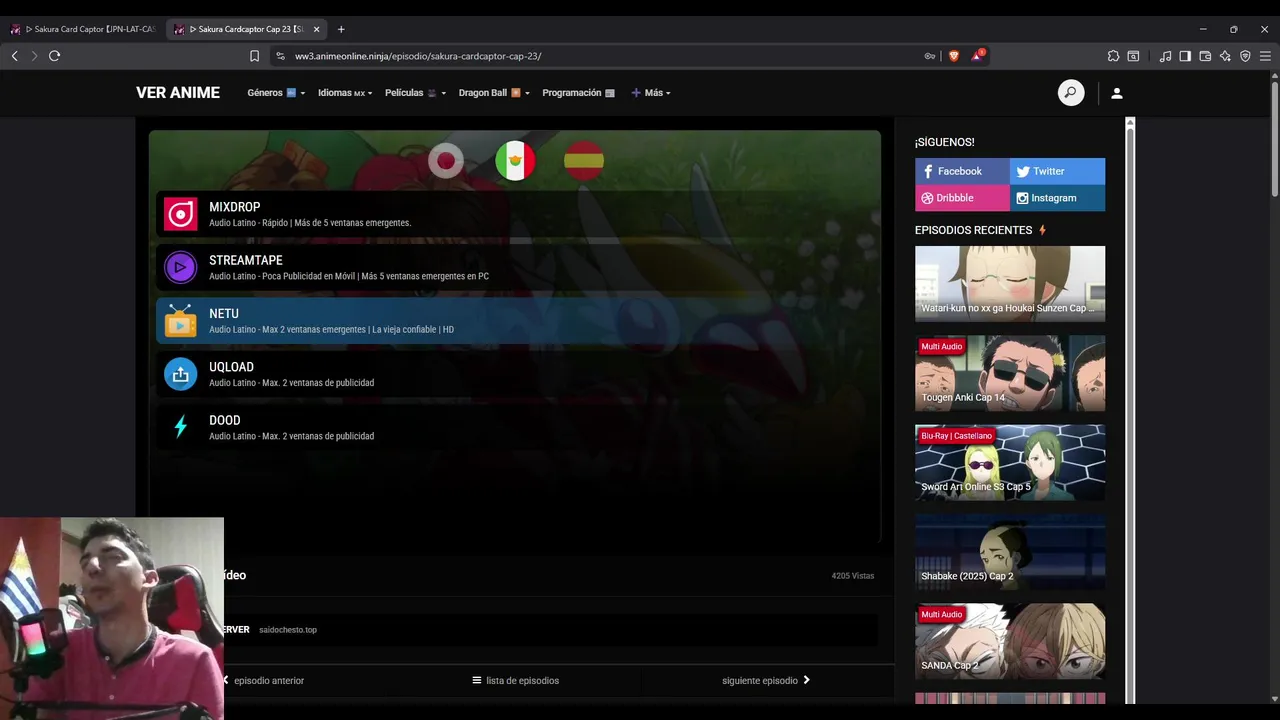Close the Sakura Cardcaptor Cap 23 tab
This screenshot has height=720, width=1280.
(317, 29)
